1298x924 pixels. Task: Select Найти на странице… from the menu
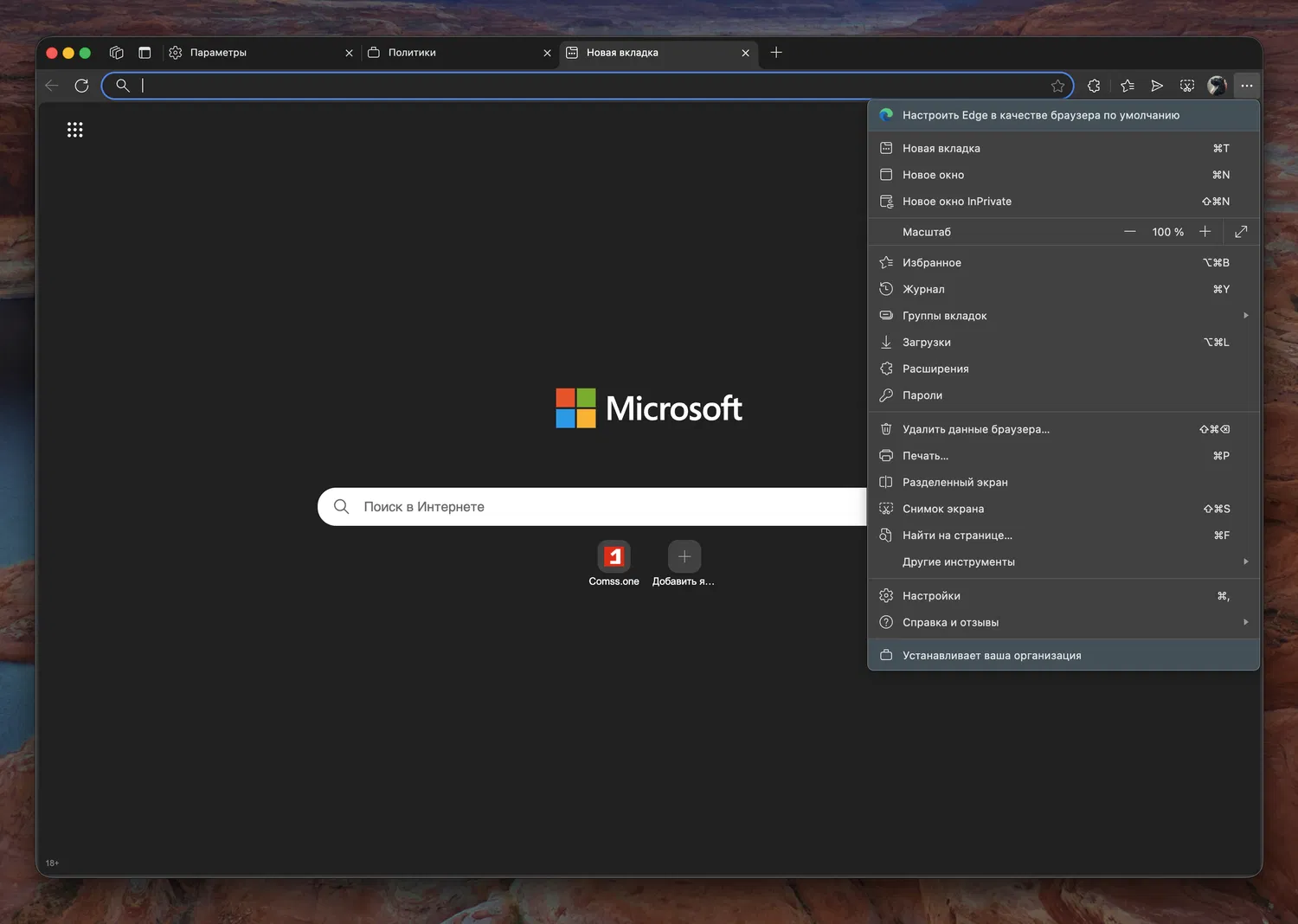(1063, 536)
